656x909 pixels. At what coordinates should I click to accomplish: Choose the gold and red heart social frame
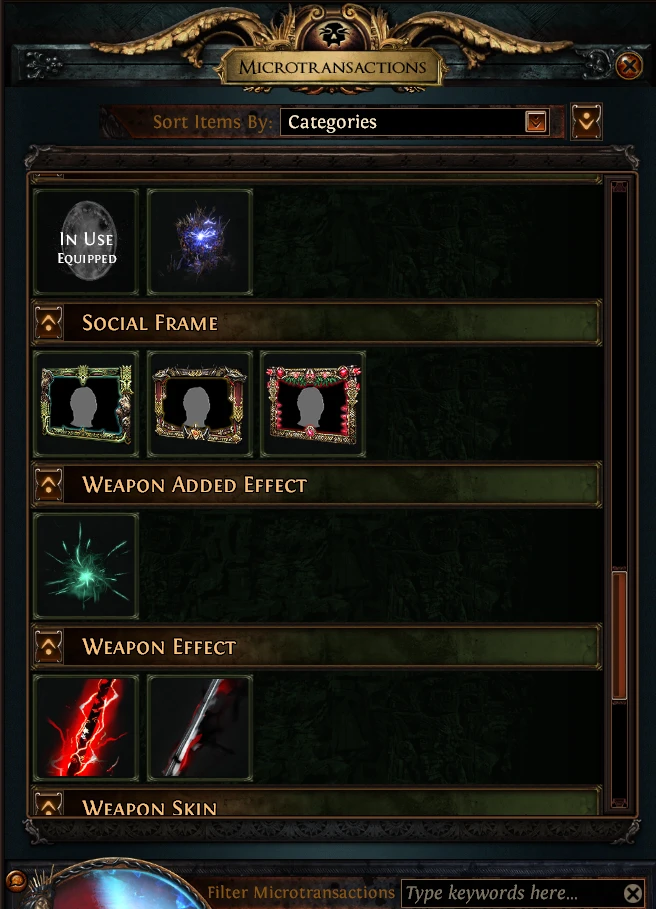[200, 404]
